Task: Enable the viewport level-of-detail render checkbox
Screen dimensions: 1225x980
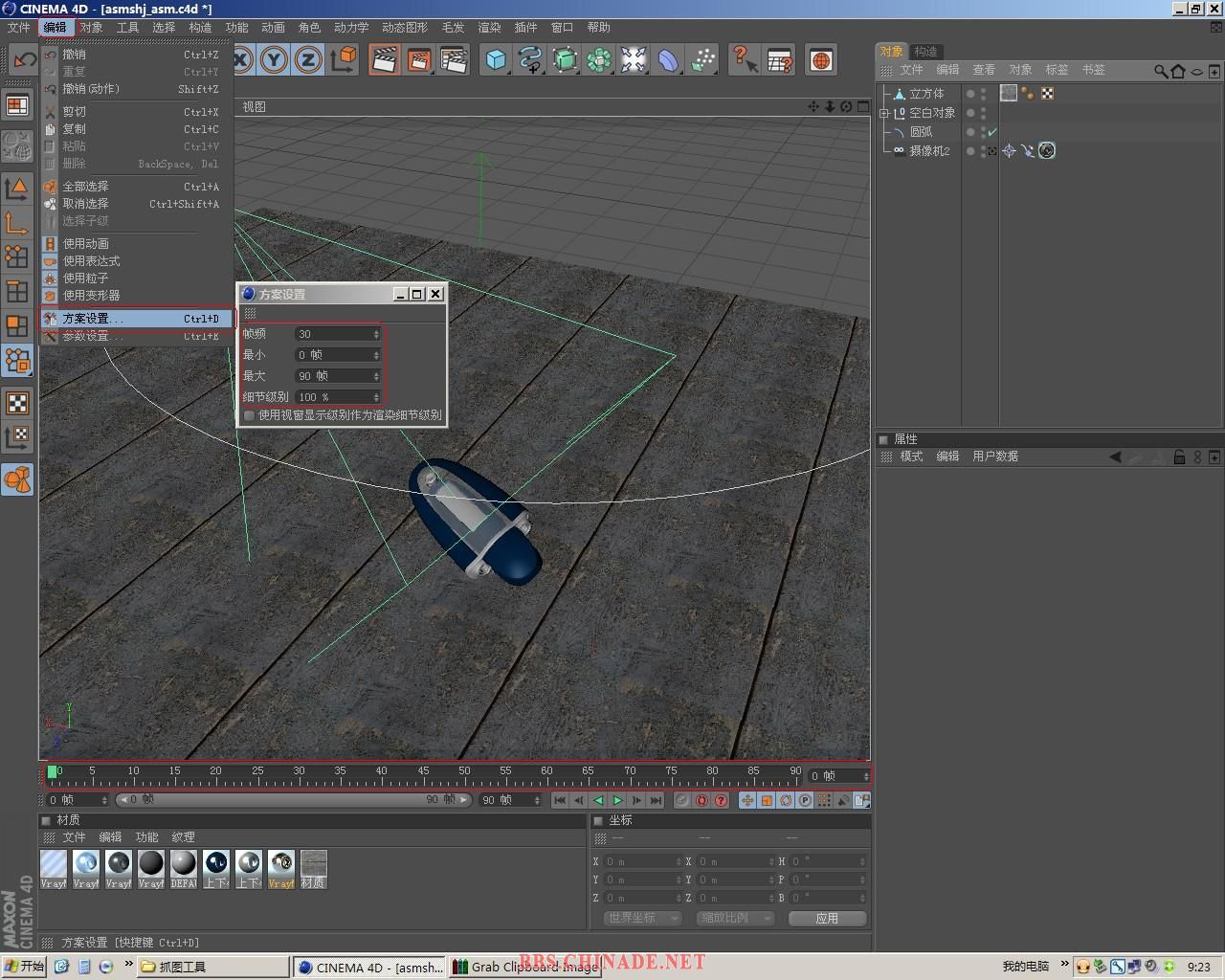Action: click(x=250, y=415)
